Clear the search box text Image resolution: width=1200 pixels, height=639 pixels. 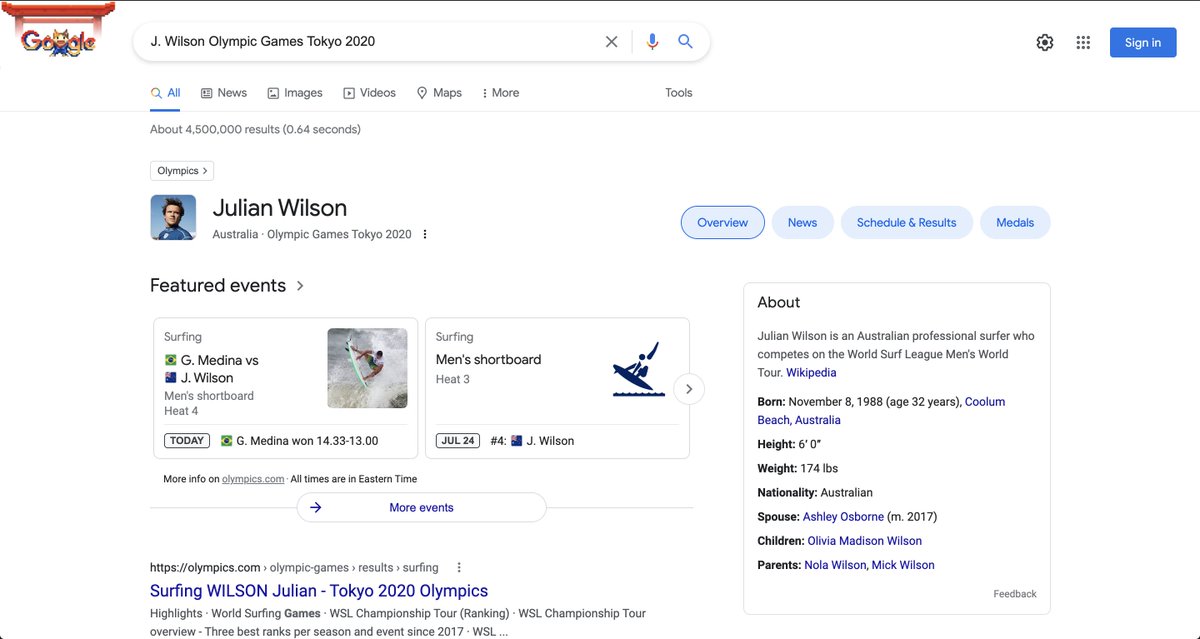tap(612, 42)
